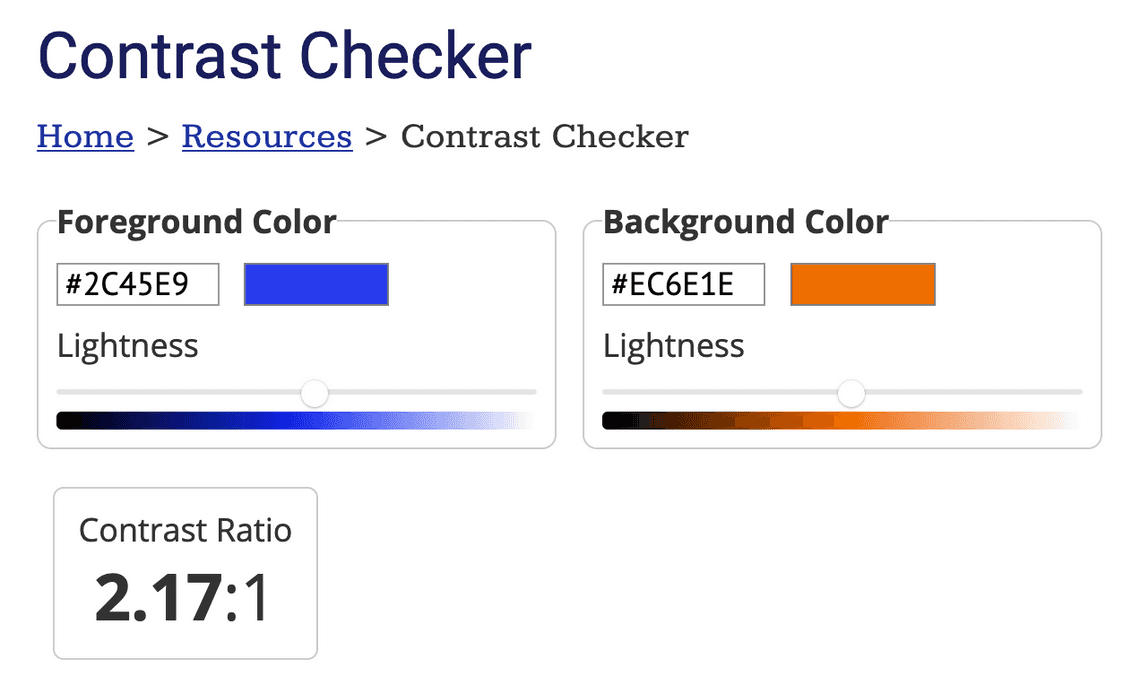
Task: Click the Contrast Ratio label
Action: point(185,530)
